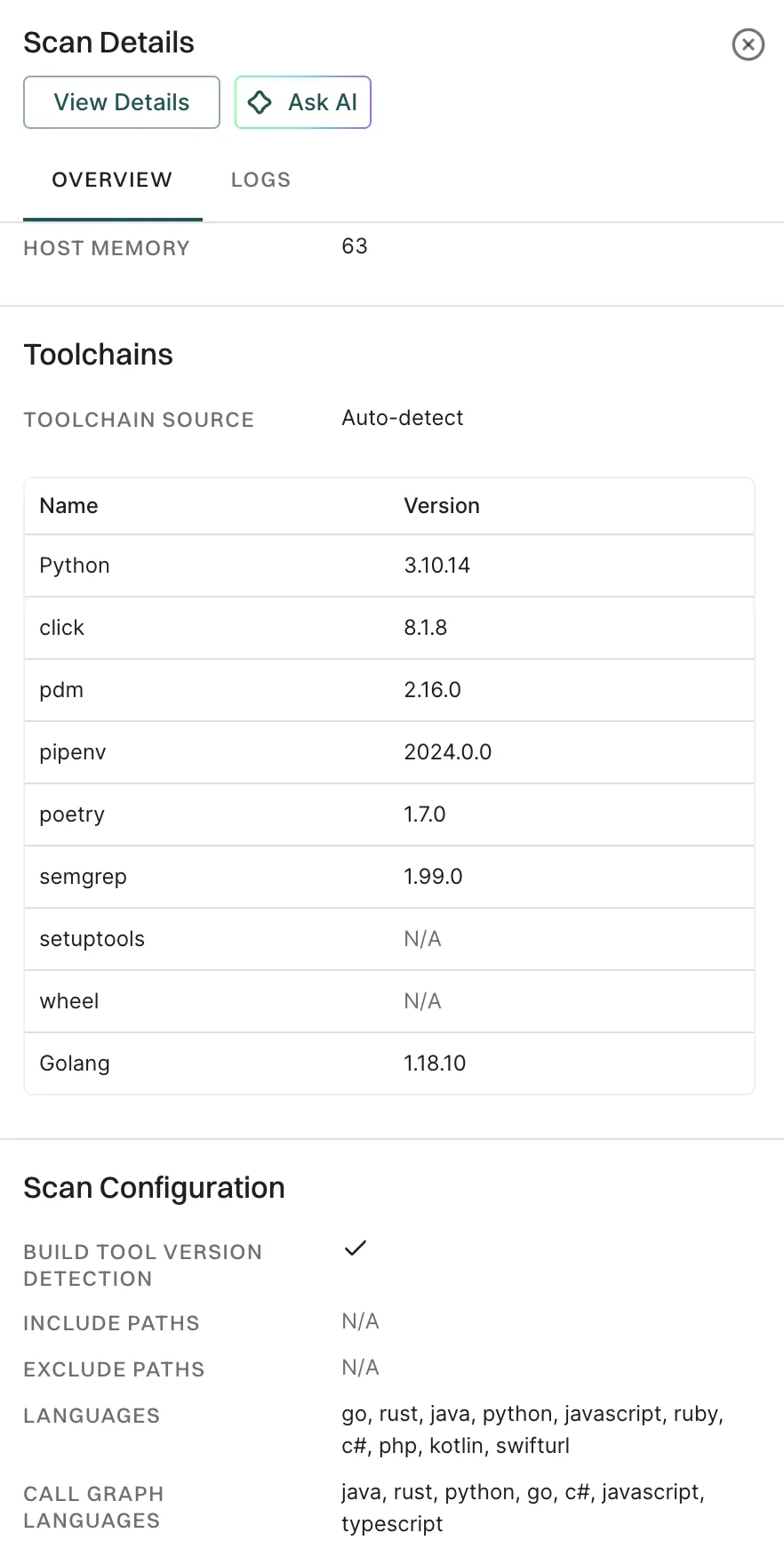Select the setuptools N/A entry
The image size is (784, 1549).
[x=388, y=939]
